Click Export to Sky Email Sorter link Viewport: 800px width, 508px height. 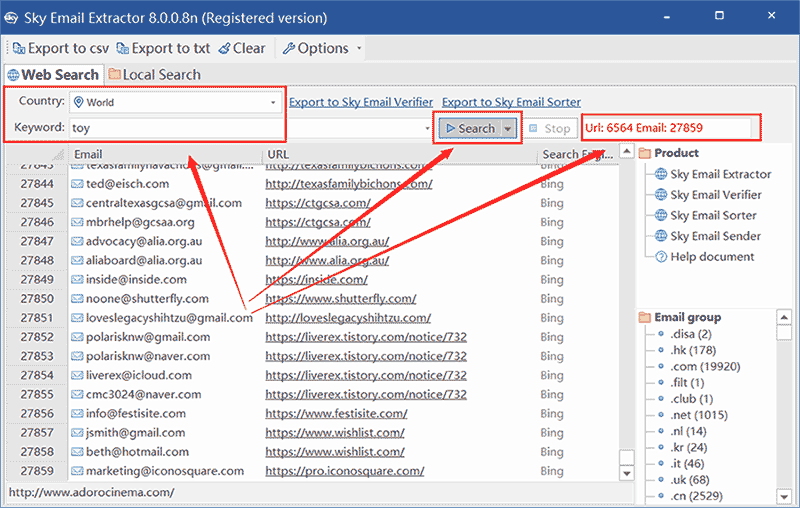tap(511, 102)
